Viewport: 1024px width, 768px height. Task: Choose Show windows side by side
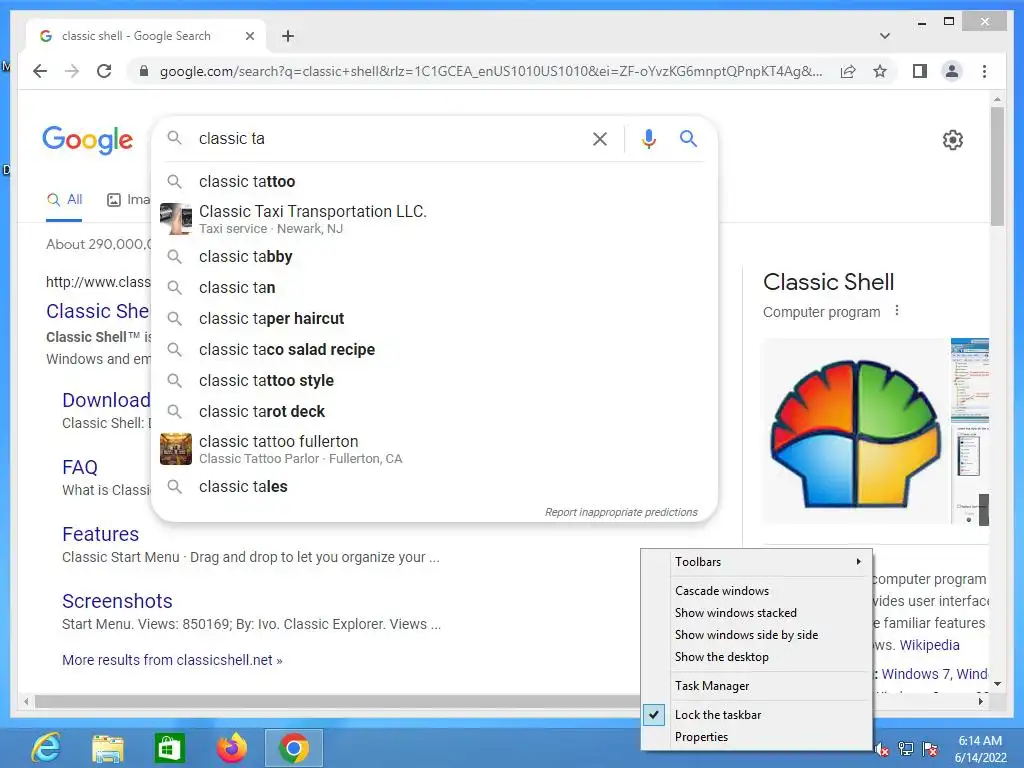coord(757,635)
